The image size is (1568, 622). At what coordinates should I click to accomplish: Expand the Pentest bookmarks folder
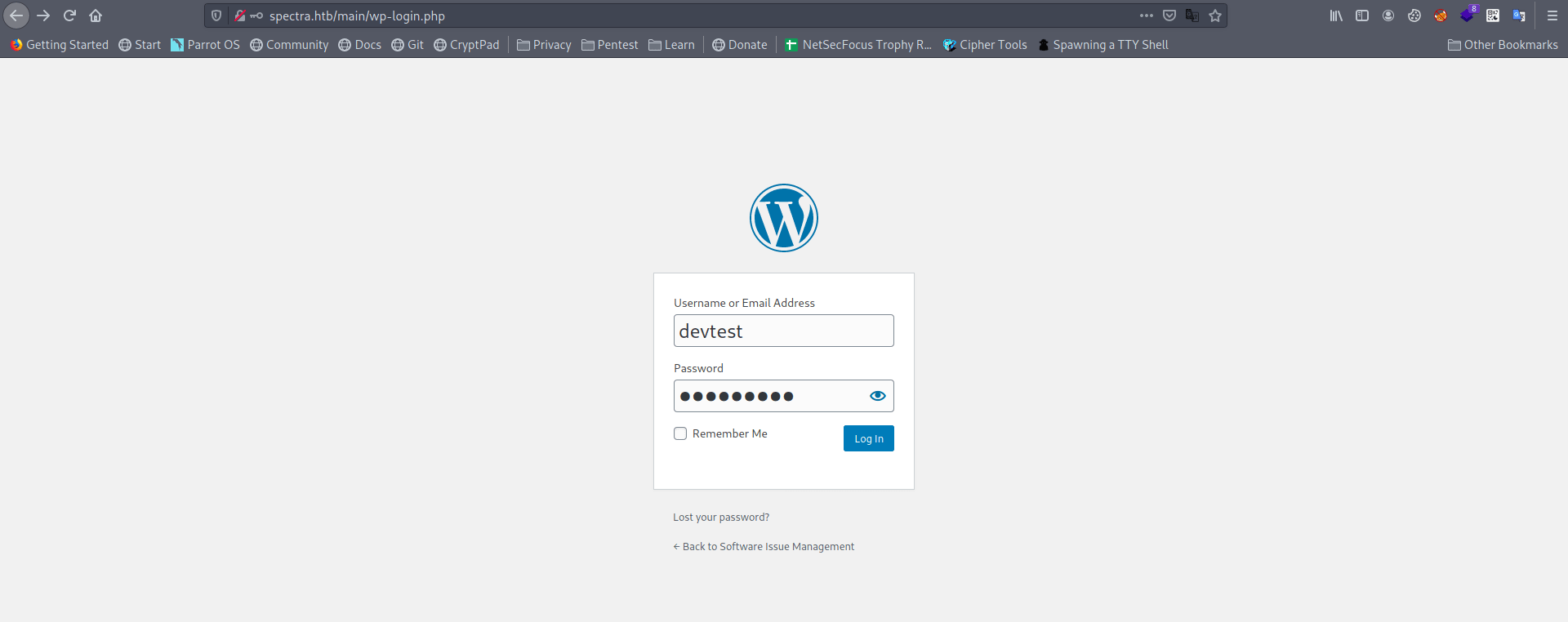coord(610,45)
